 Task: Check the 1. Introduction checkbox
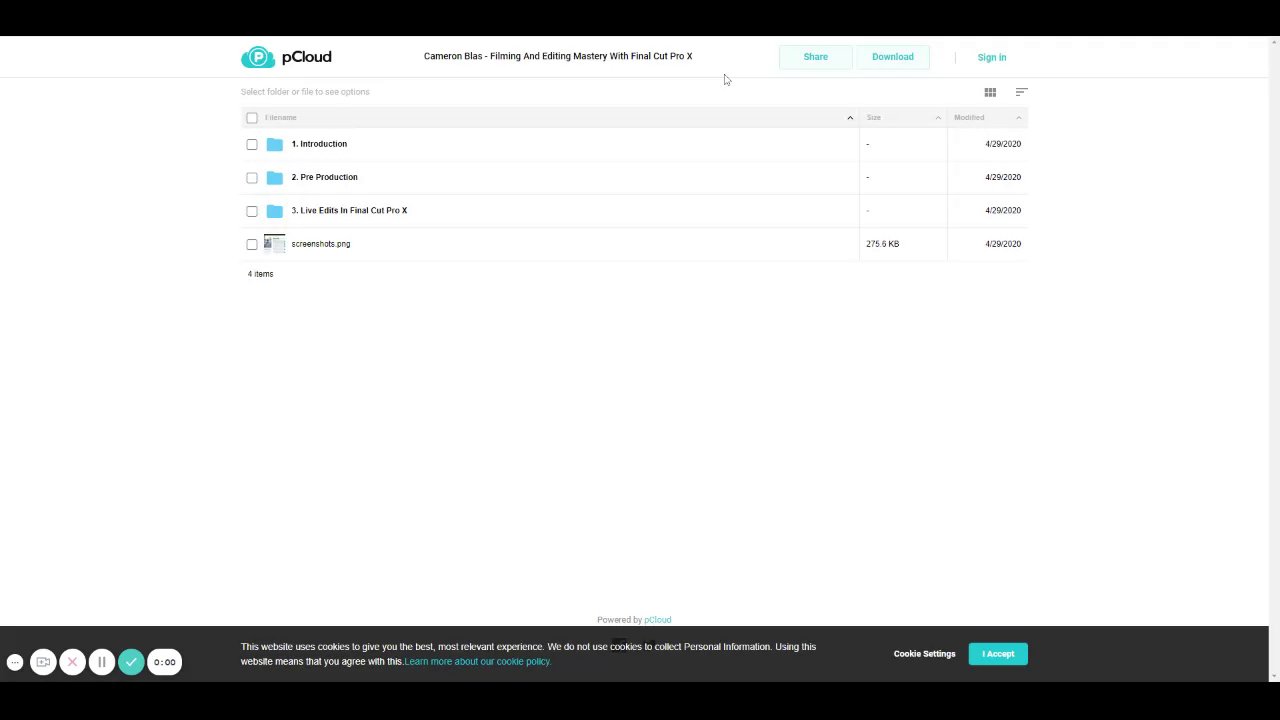click(x=252, y=144)
